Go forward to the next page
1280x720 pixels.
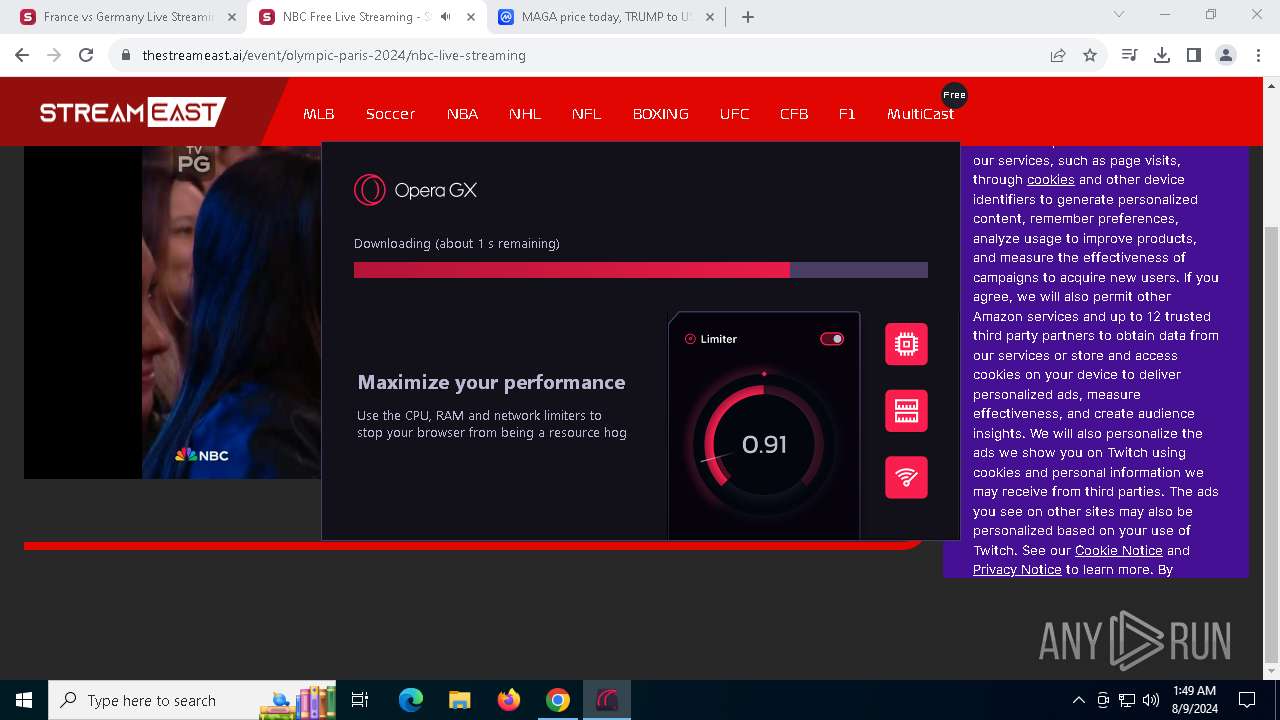point(54,55)
